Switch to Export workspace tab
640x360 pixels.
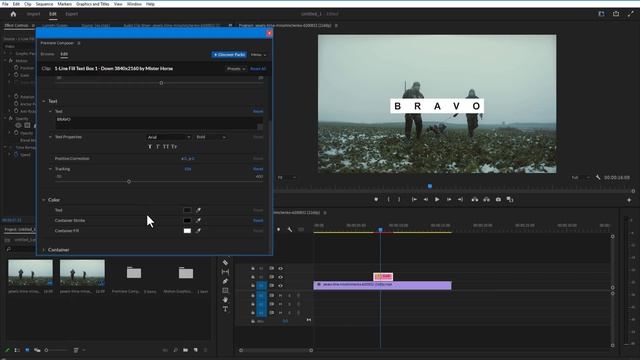tap(71, 14)
